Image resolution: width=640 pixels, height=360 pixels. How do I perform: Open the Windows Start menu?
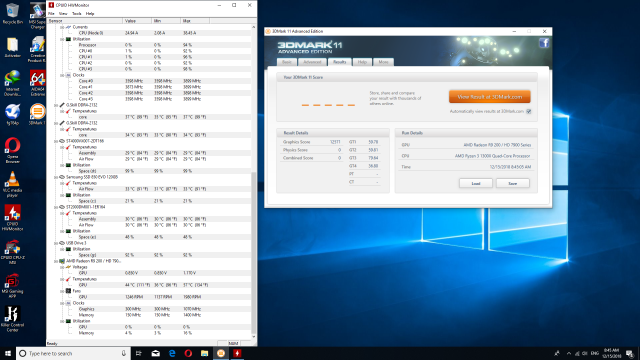coord(8,353)
